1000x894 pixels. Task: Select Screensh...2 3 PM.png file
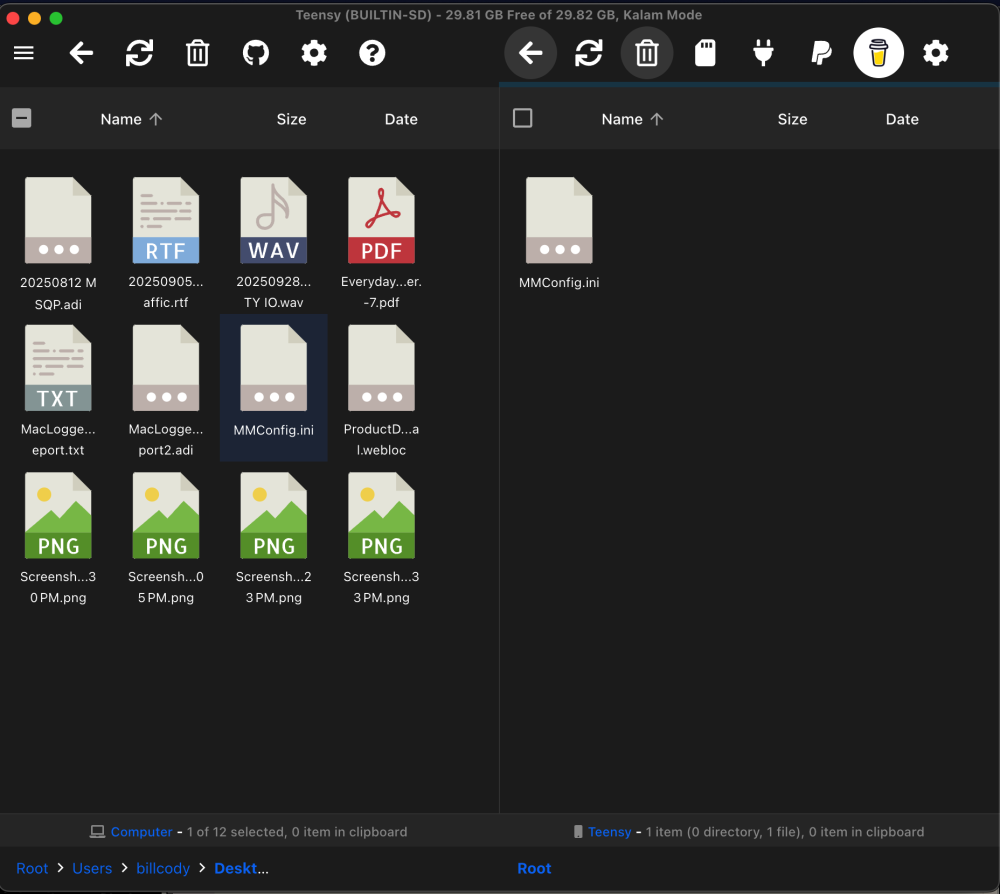[x=274, y=538]
